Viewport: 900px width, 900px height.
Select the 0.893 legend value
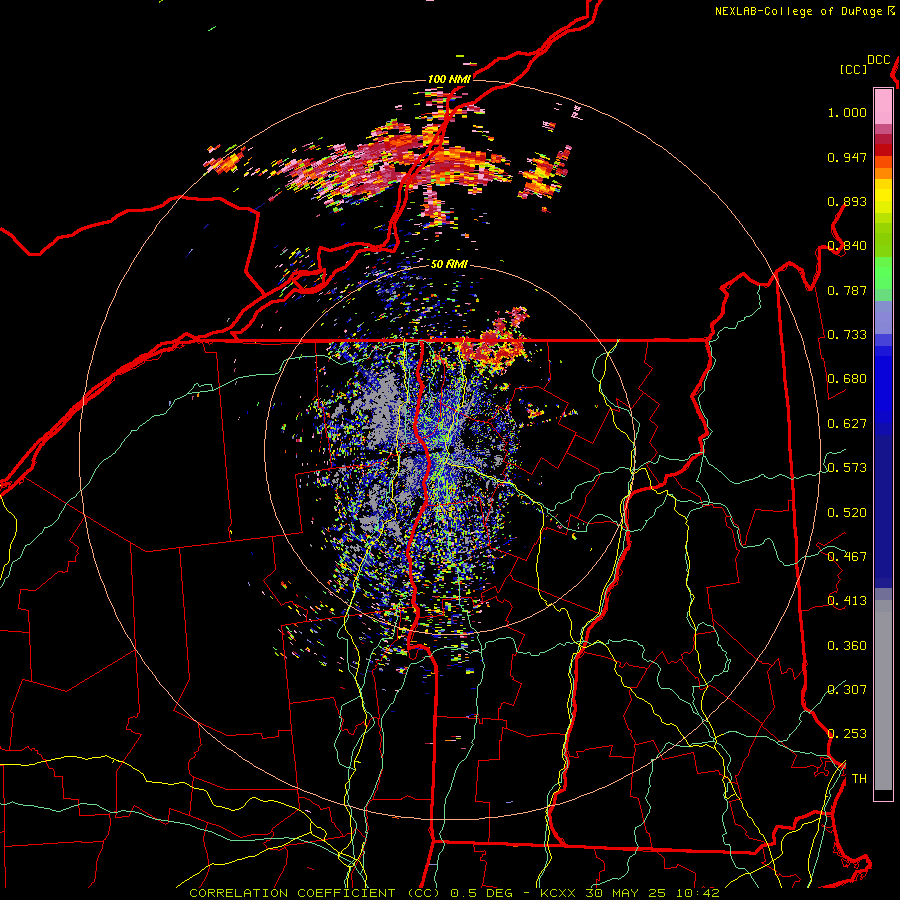(847, 201)
